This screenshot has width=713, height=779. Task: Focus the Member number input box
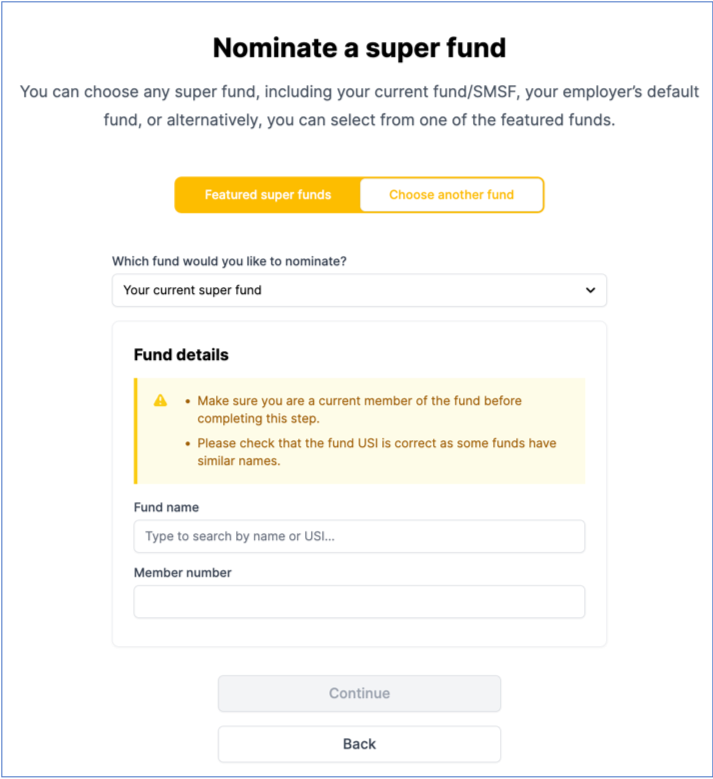pos(359,602)
